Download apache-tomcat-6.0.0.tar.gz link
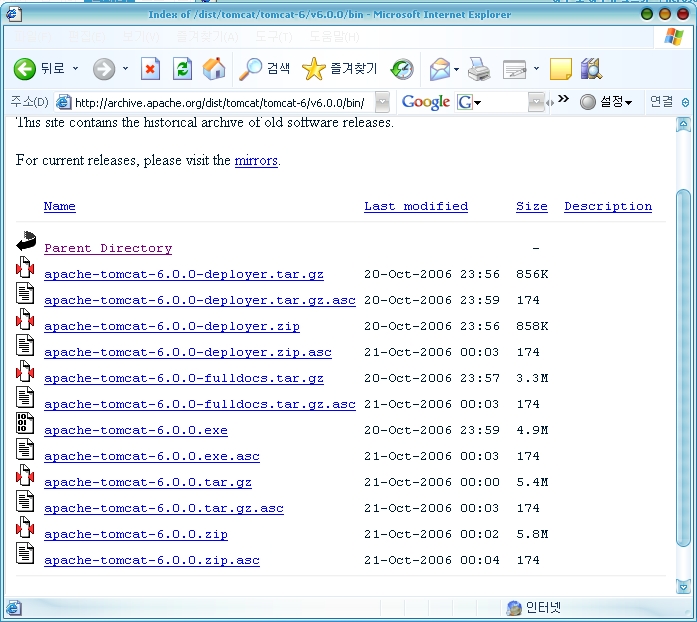The width and height of the screenshot is (697, 622). 148,482
